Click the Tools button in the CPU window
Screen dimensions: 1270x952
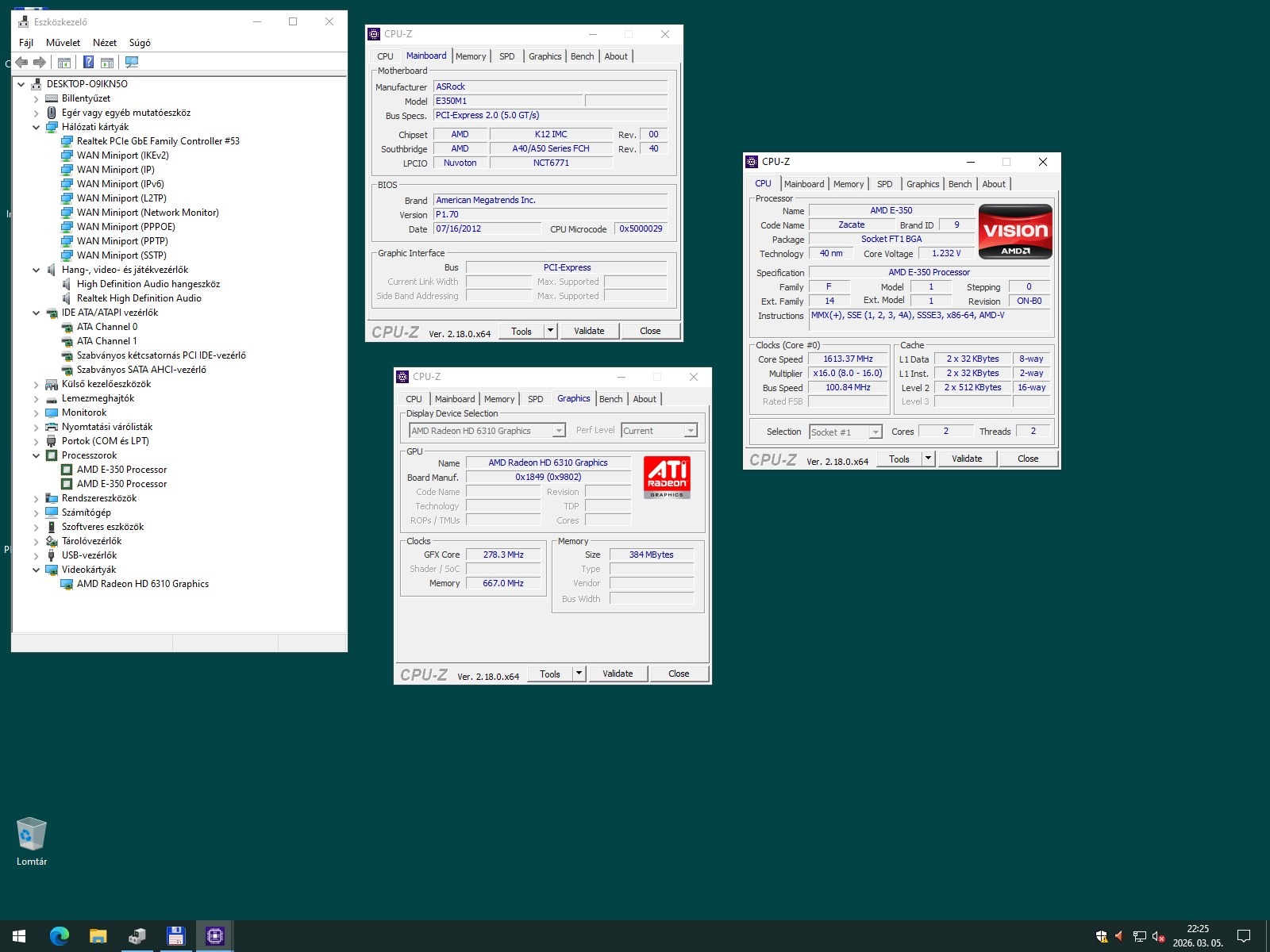(899, 459)
